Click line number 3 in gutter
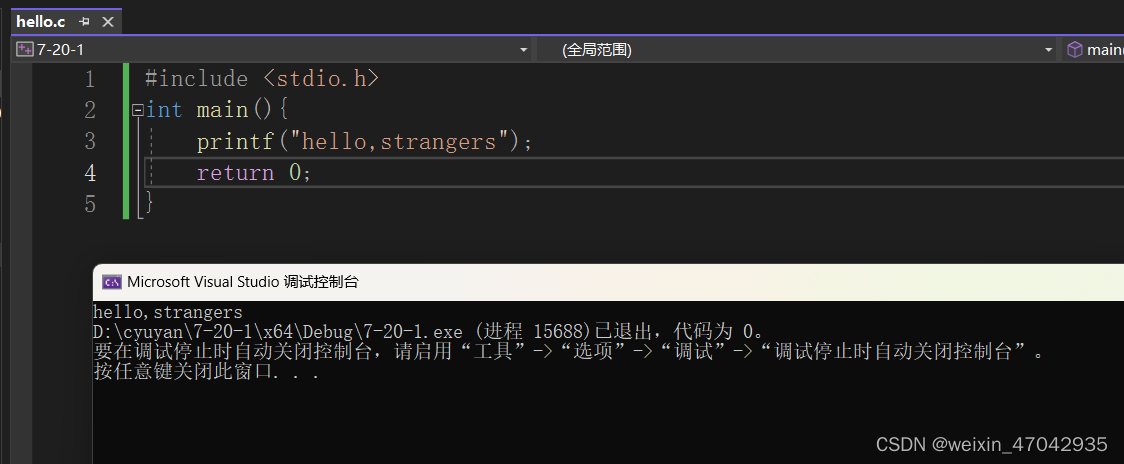The image size is (1124, 464). (x=90, y=141)
